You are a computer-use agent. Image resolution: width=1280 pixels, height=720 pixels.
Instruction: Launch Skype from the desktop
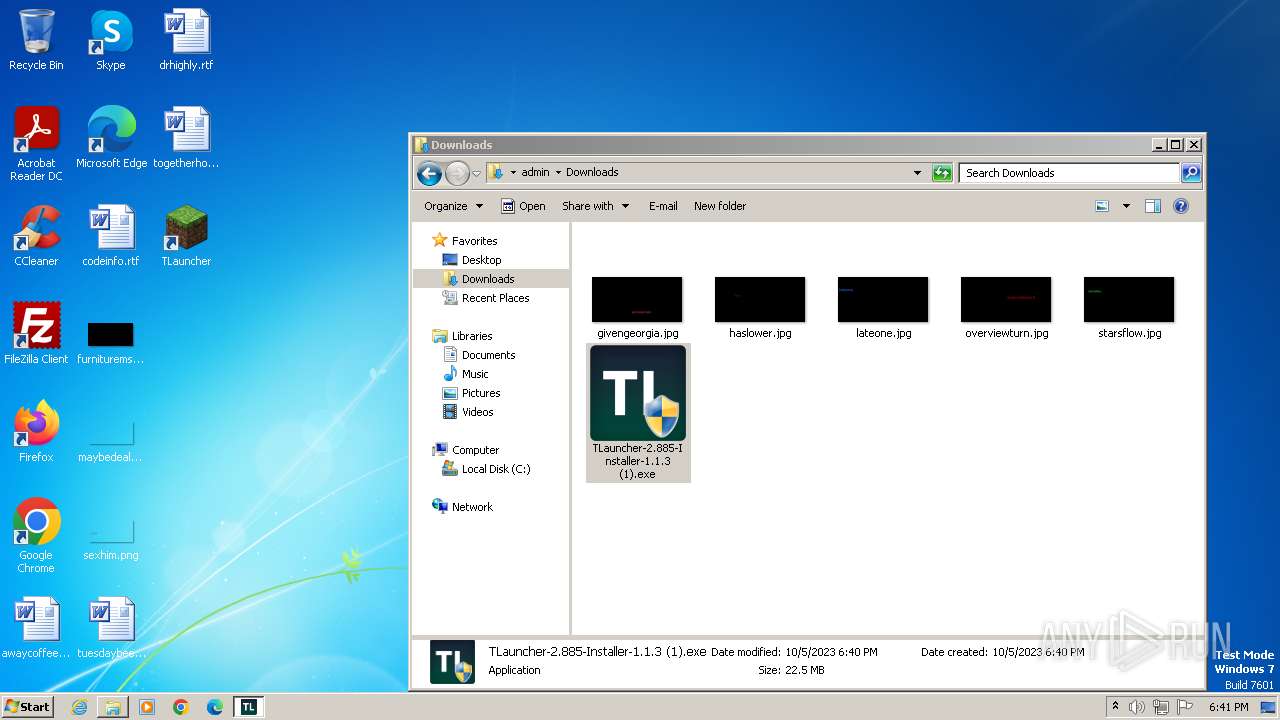click(110, 40)
